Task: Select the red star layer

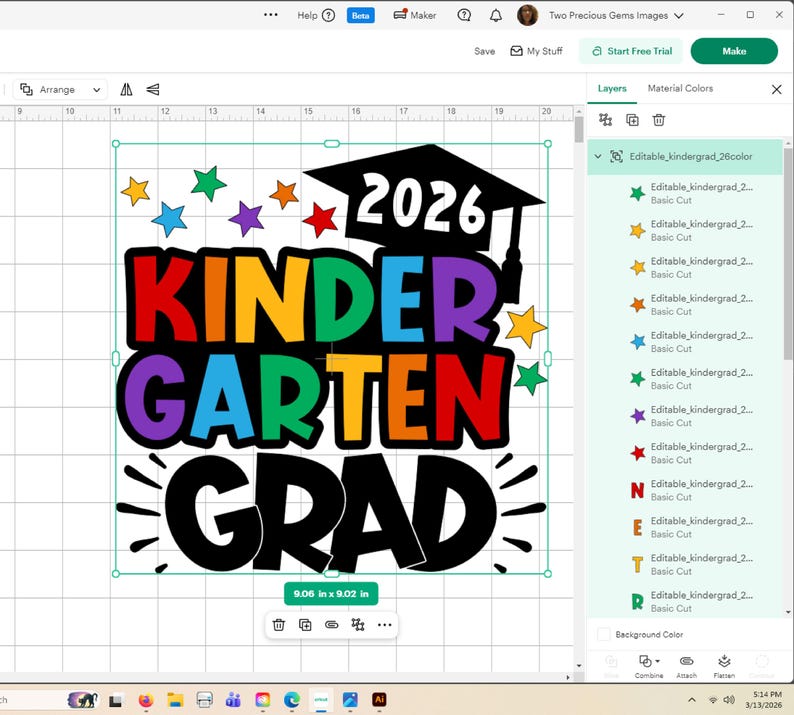Action: (x=685, y=453)
